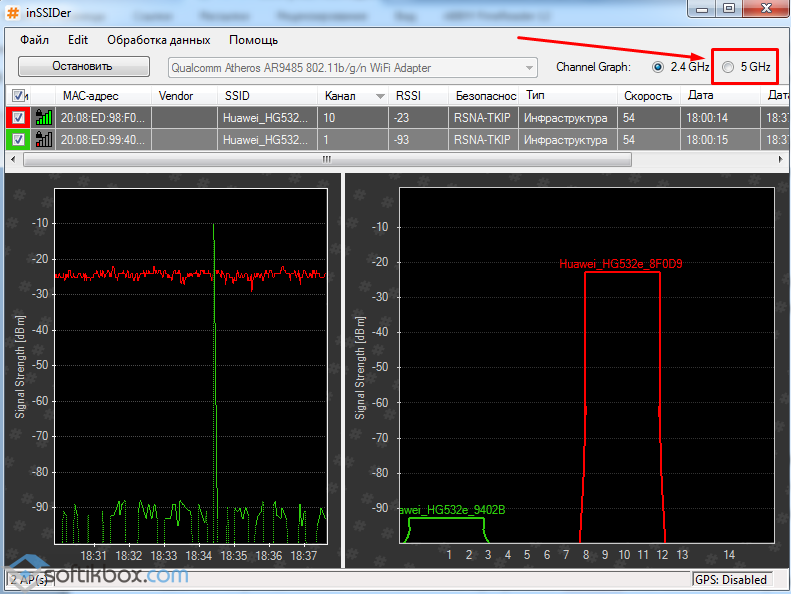Toggle the green checkbox for second network
The height and width of the screenshot is (594, 791).
[18, 140]
